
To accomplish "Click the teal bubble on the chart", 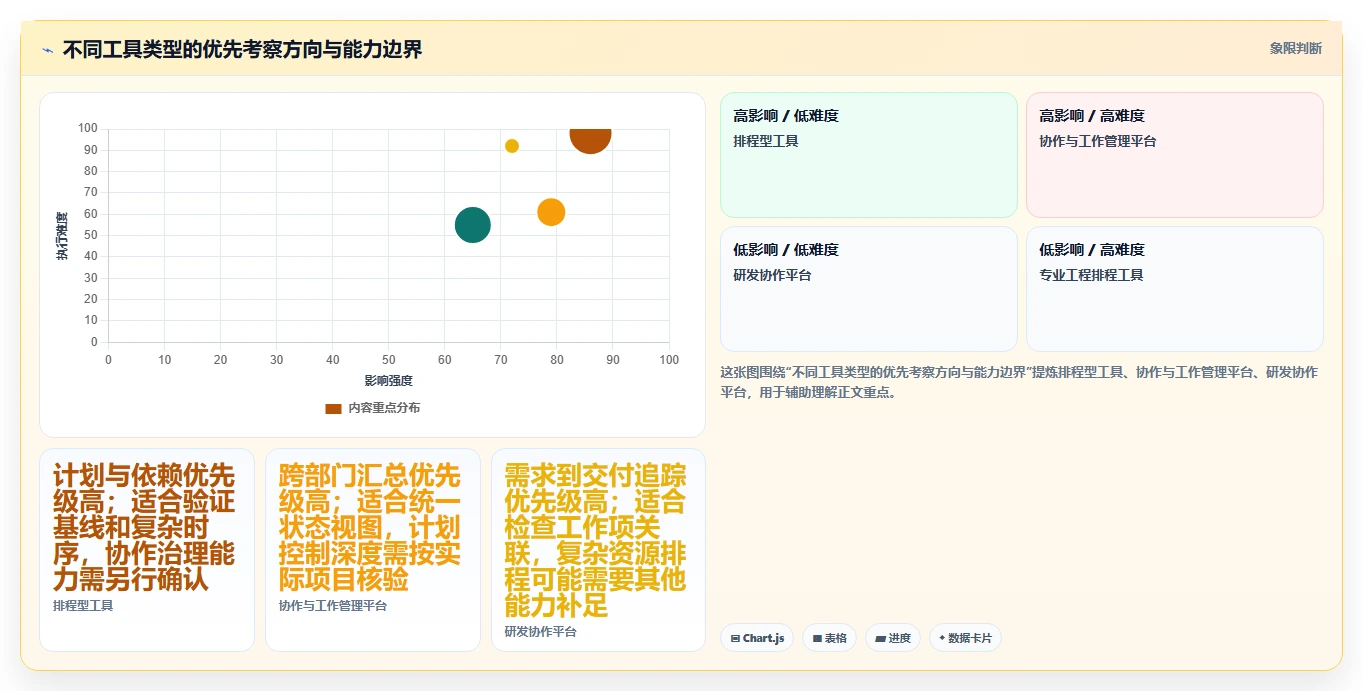I will pos(473,225).
